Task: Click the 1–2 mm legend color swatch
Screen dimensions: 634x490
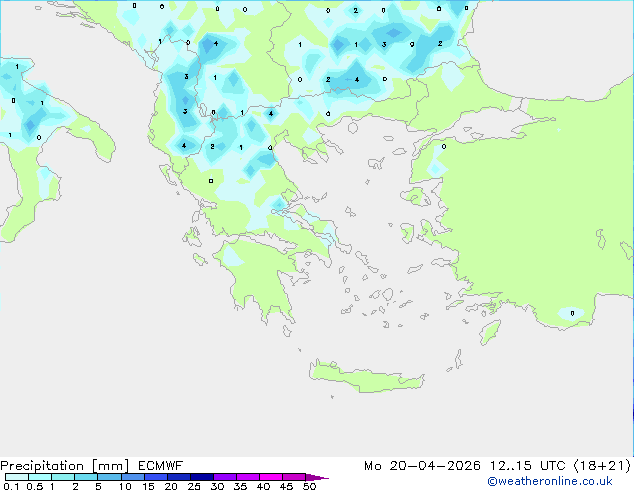Action: pyautogui.click(x=63, y=477)
